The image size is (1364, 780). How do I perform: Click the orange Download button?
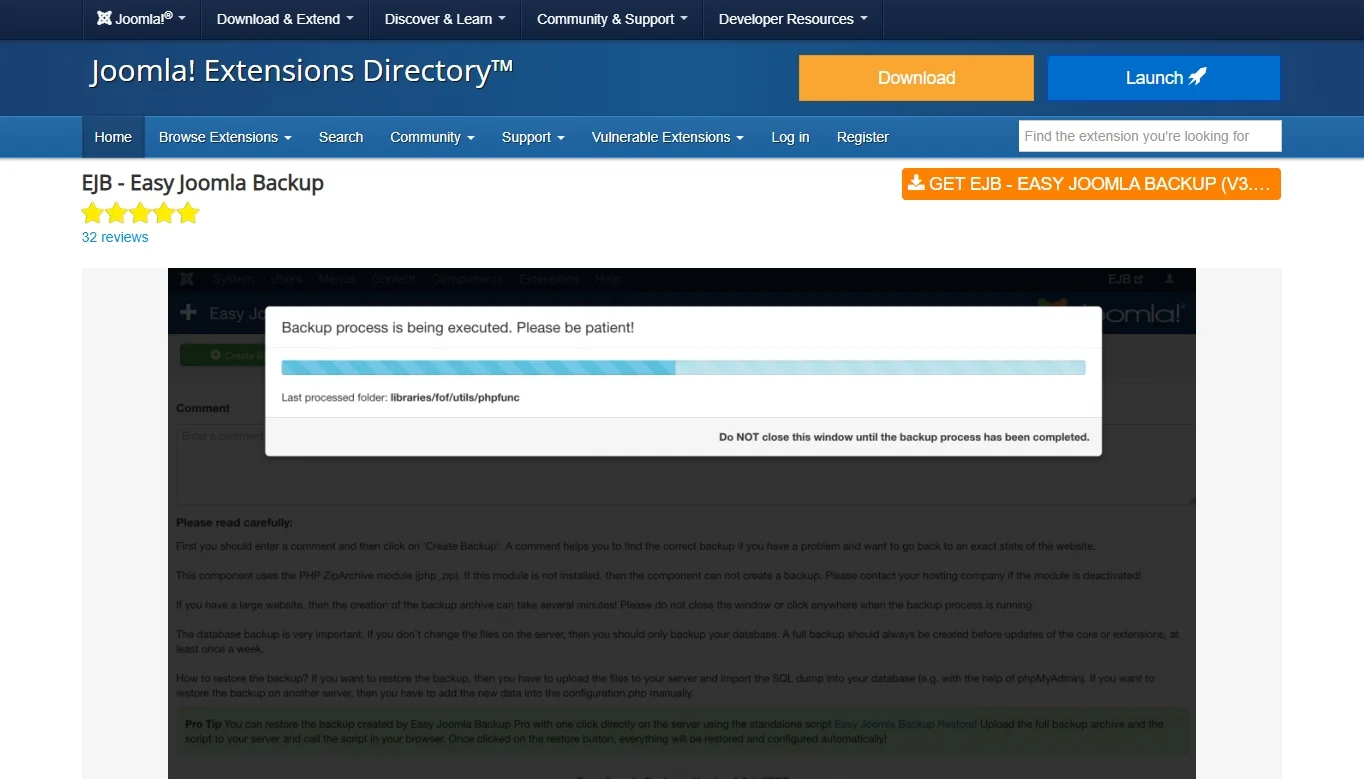916,78
